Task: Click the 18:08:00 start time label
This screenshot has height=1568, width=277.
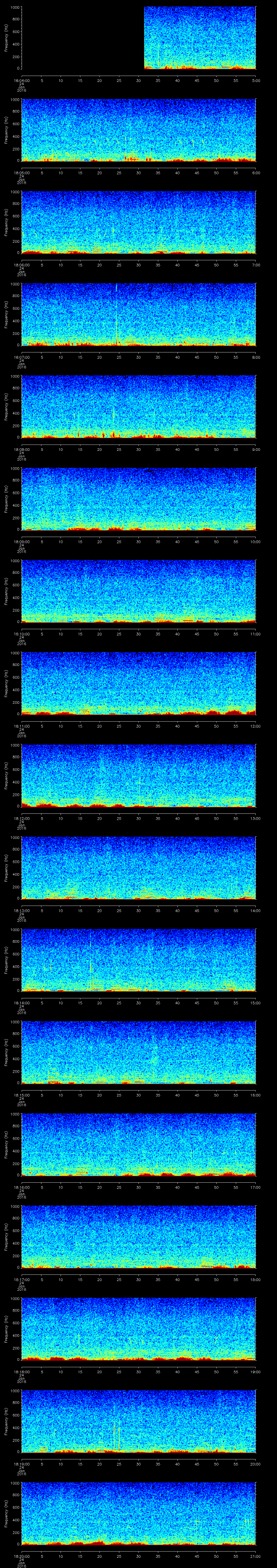Action: click(21, 449)
